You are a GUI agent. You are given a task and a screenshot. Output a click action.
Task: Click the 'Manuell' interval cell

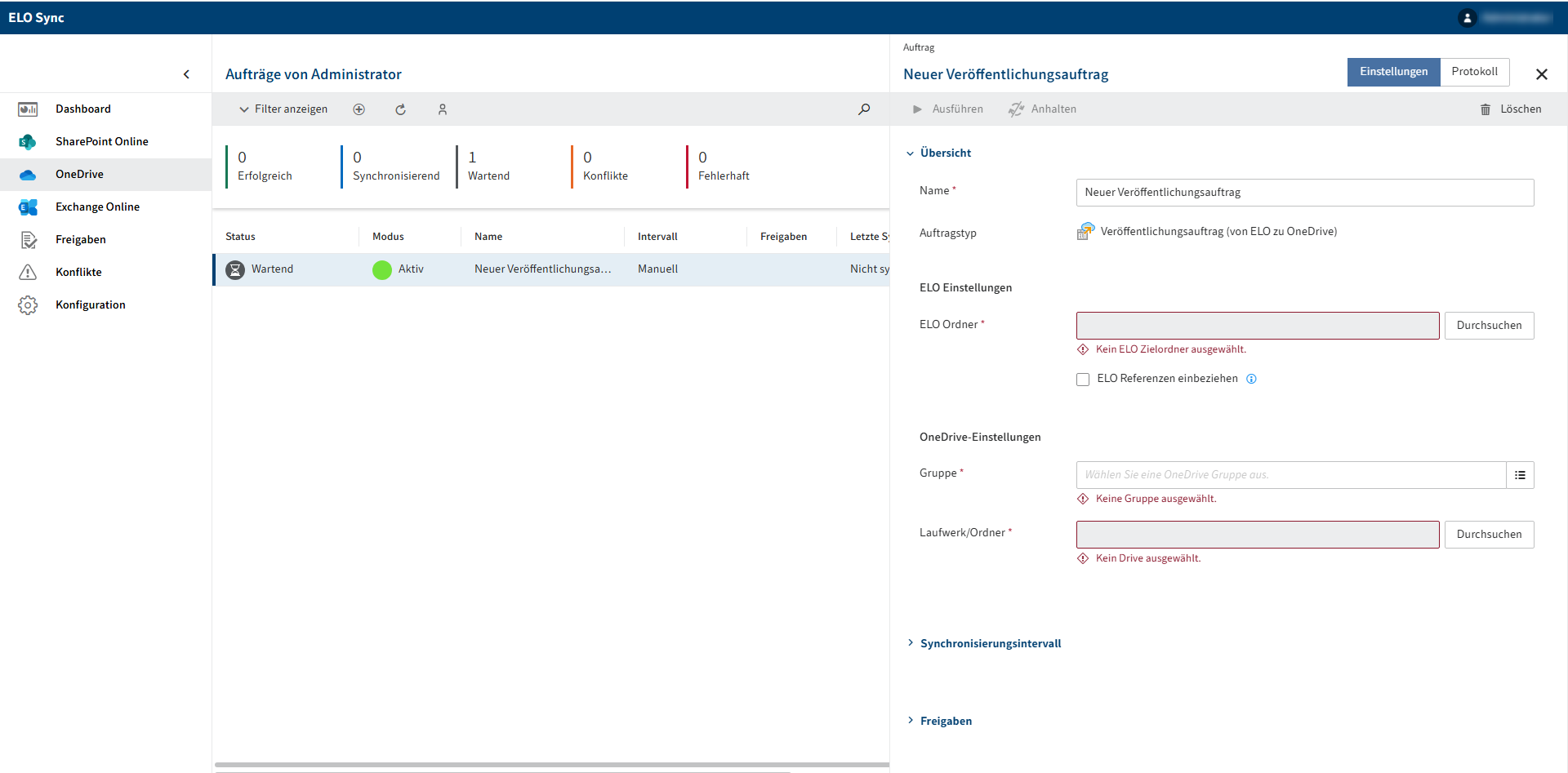click(657, 269)
